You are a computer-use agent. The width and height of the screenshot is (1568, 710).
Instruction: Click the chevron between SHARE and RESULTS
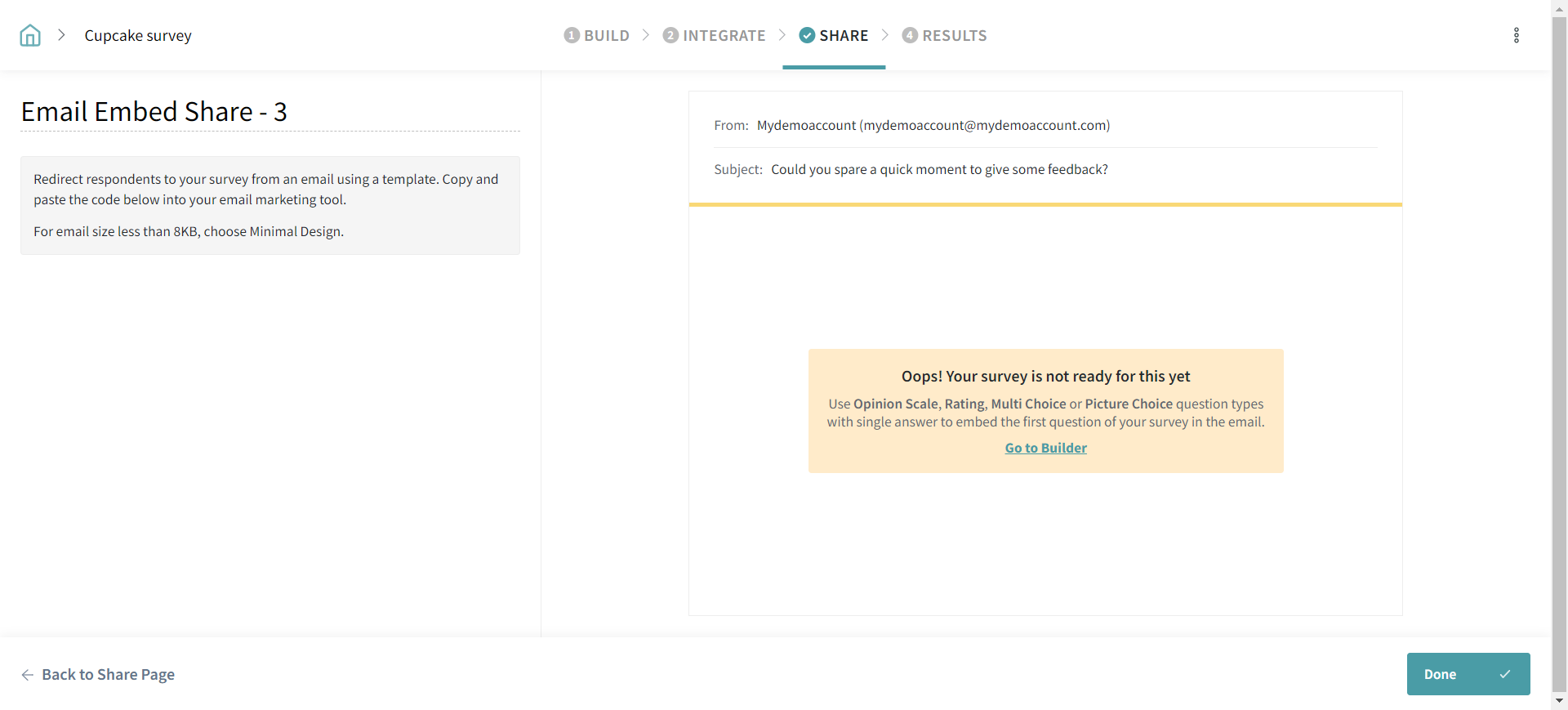[885, 35]
